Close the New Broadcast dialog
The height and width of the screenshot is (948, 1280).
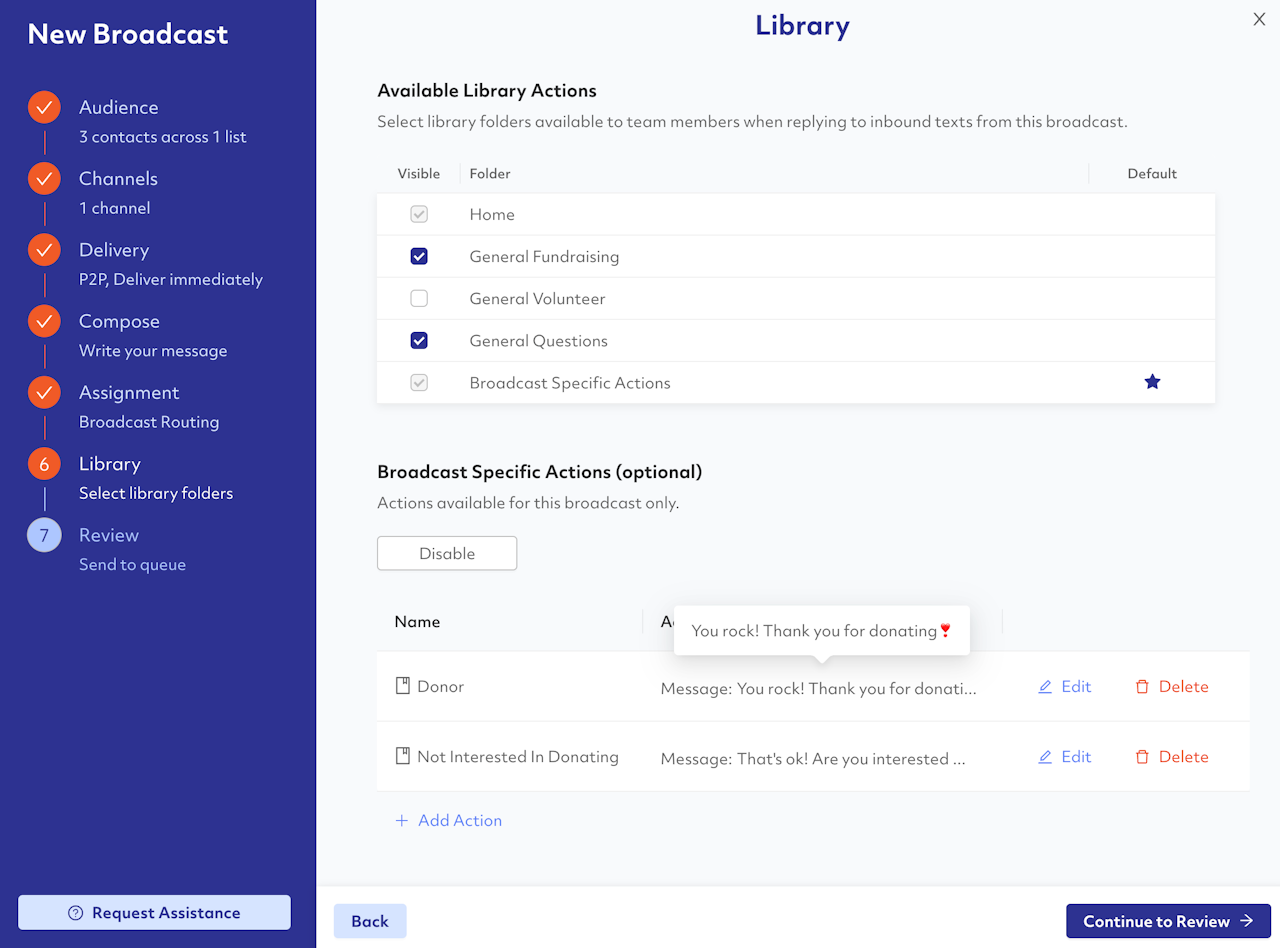click(1259, 19)
